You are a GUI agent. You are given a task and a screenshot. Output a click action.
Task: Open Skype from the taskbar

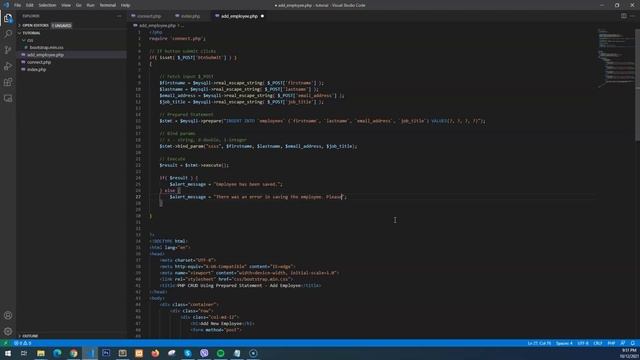[188, 353]
